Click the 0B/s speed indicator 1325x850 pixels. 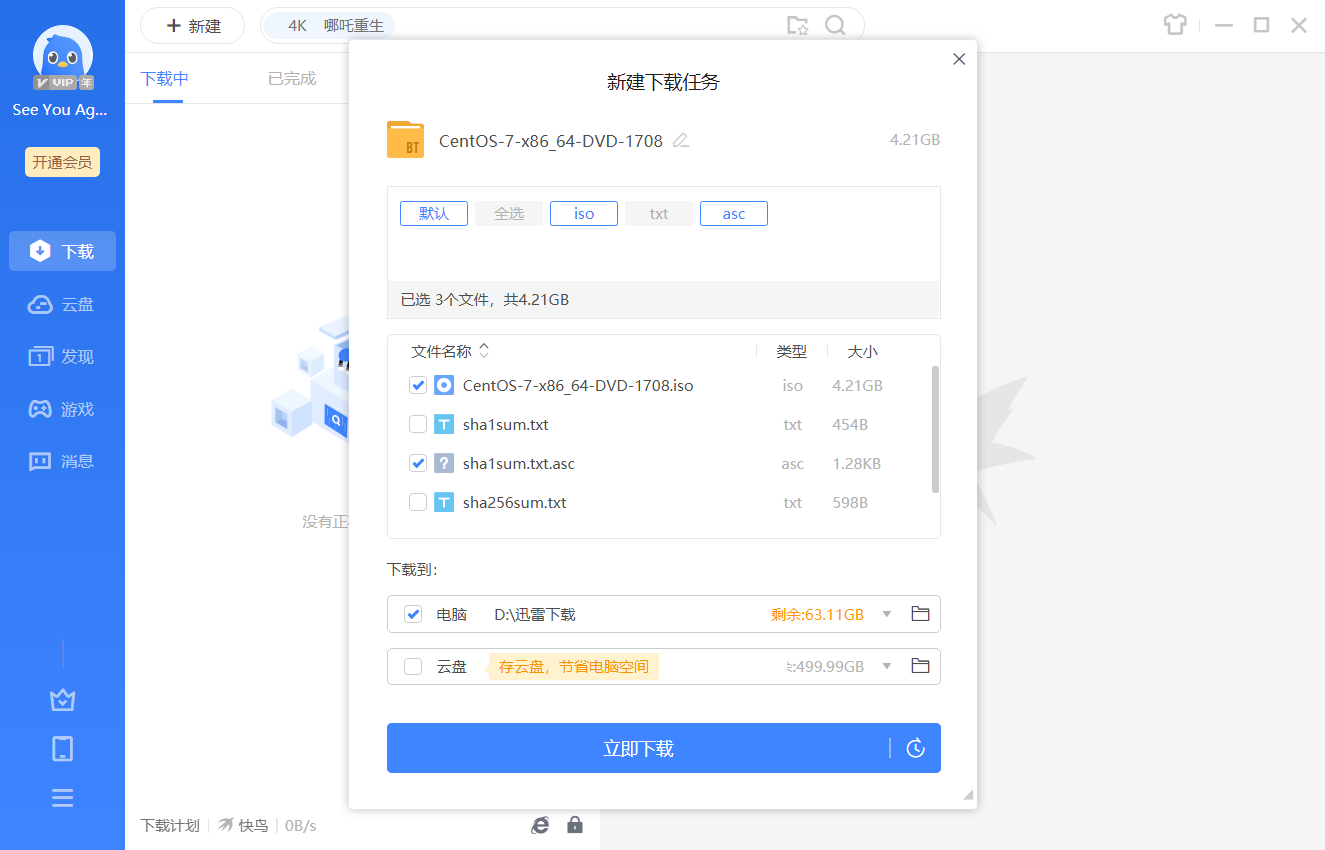click(300, 826)
